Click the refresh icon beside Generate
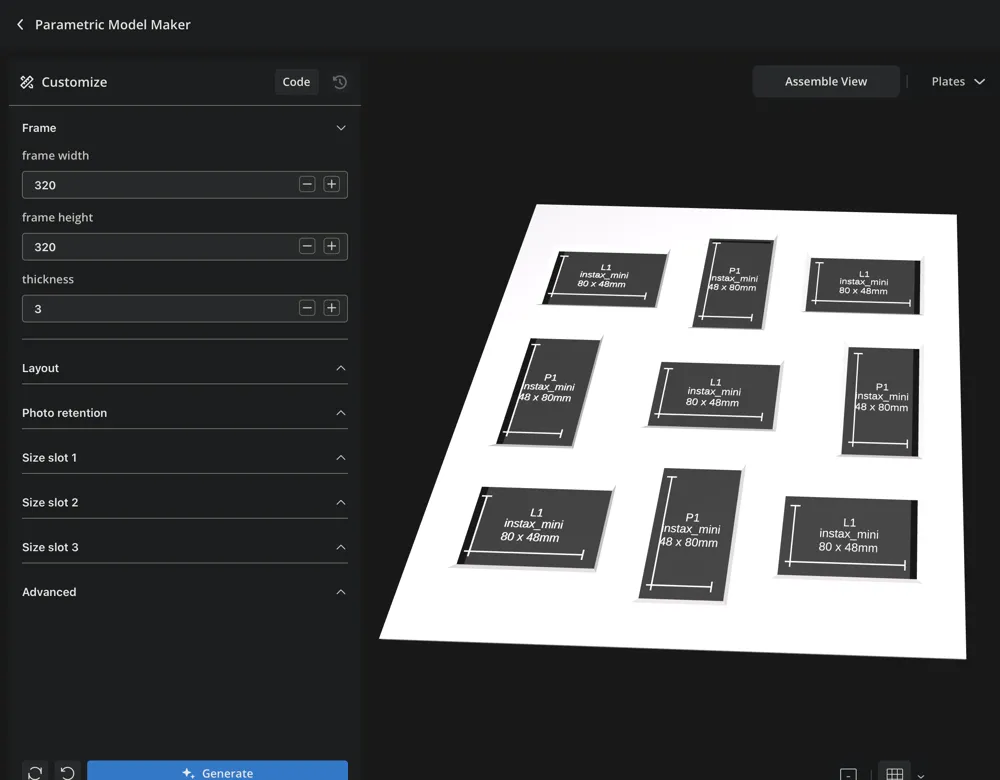The width and height of the screenshot is (1000, 780). tap(35, 772)
